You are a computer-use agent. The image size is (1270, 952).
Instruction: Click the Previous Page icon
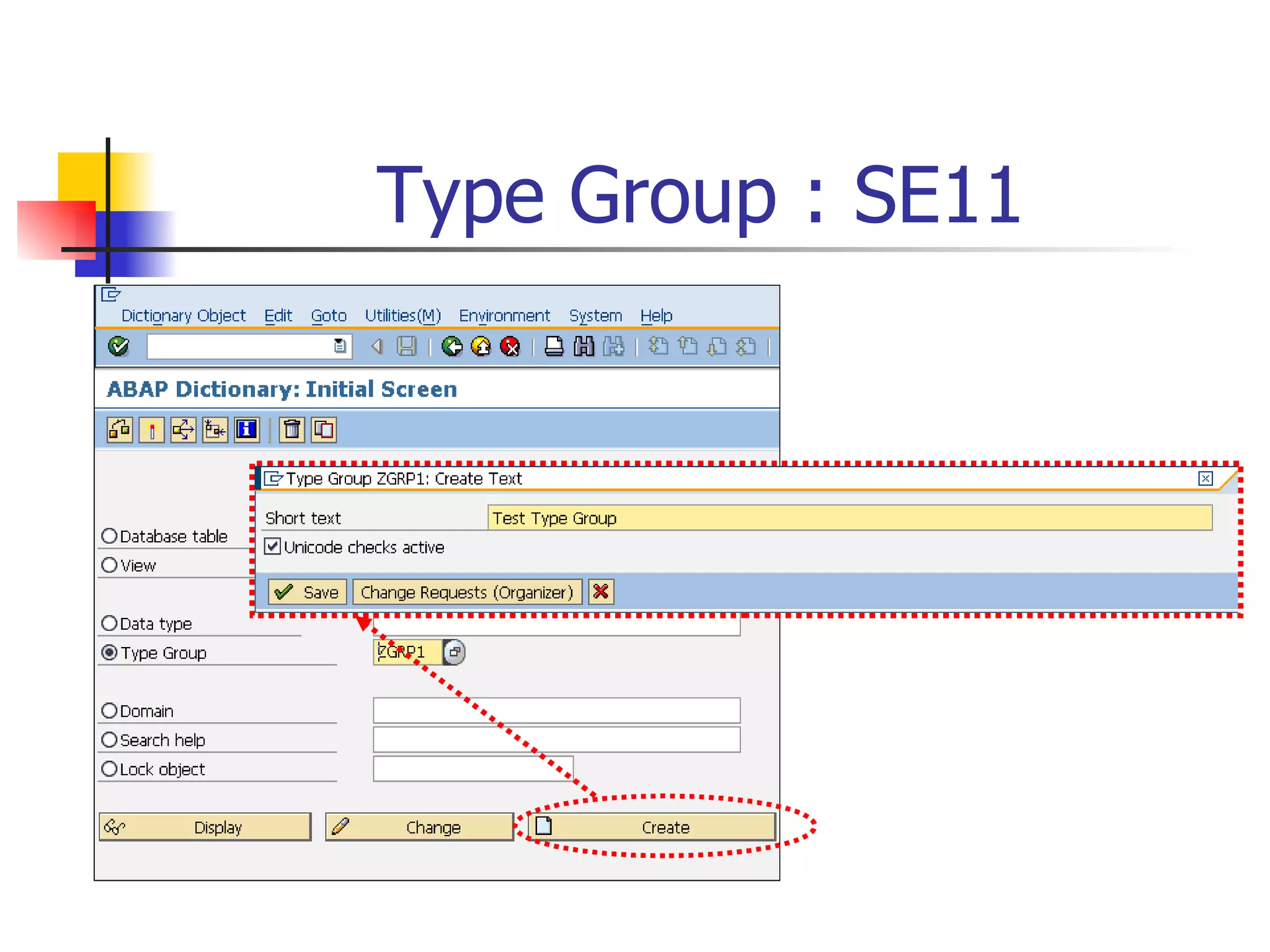pos(688,346)
